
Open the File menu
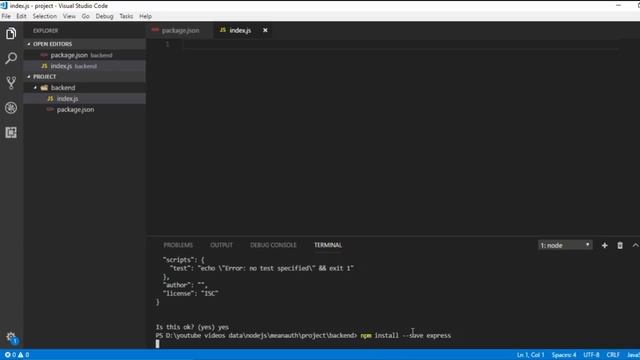click(x=6, y=16)
